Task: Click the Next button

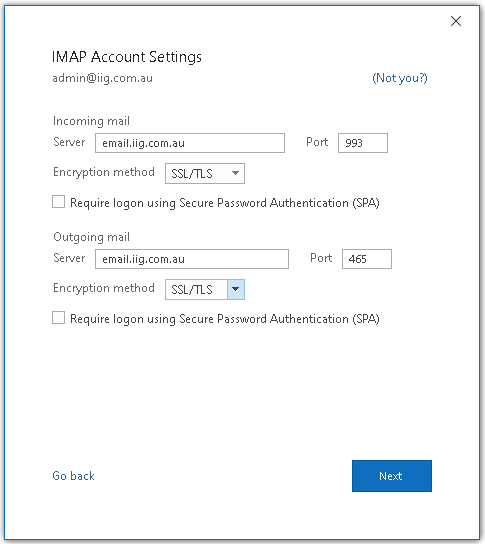Action: point(392,476)
